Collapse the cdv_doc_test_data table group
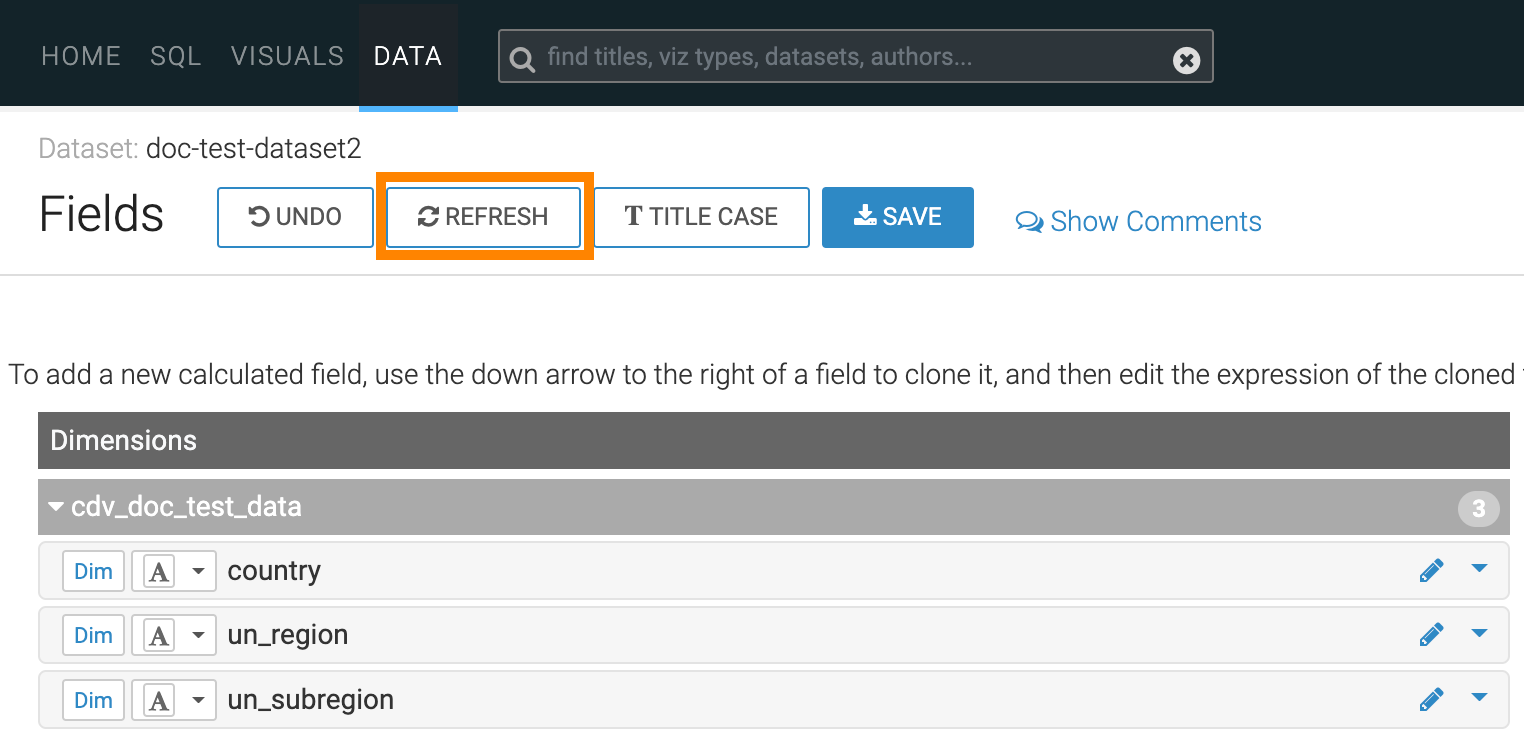Viewport: 1524px width, 740px height. [56, 507]
